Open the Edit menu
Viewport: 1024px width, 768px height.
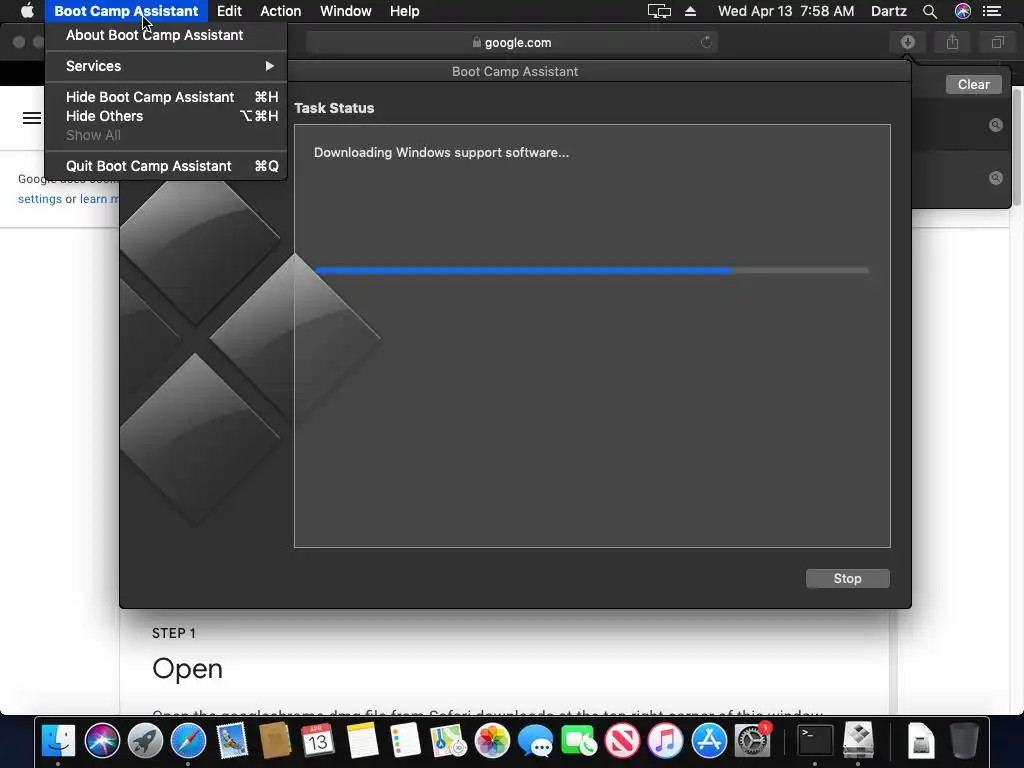tap(229, 11)
